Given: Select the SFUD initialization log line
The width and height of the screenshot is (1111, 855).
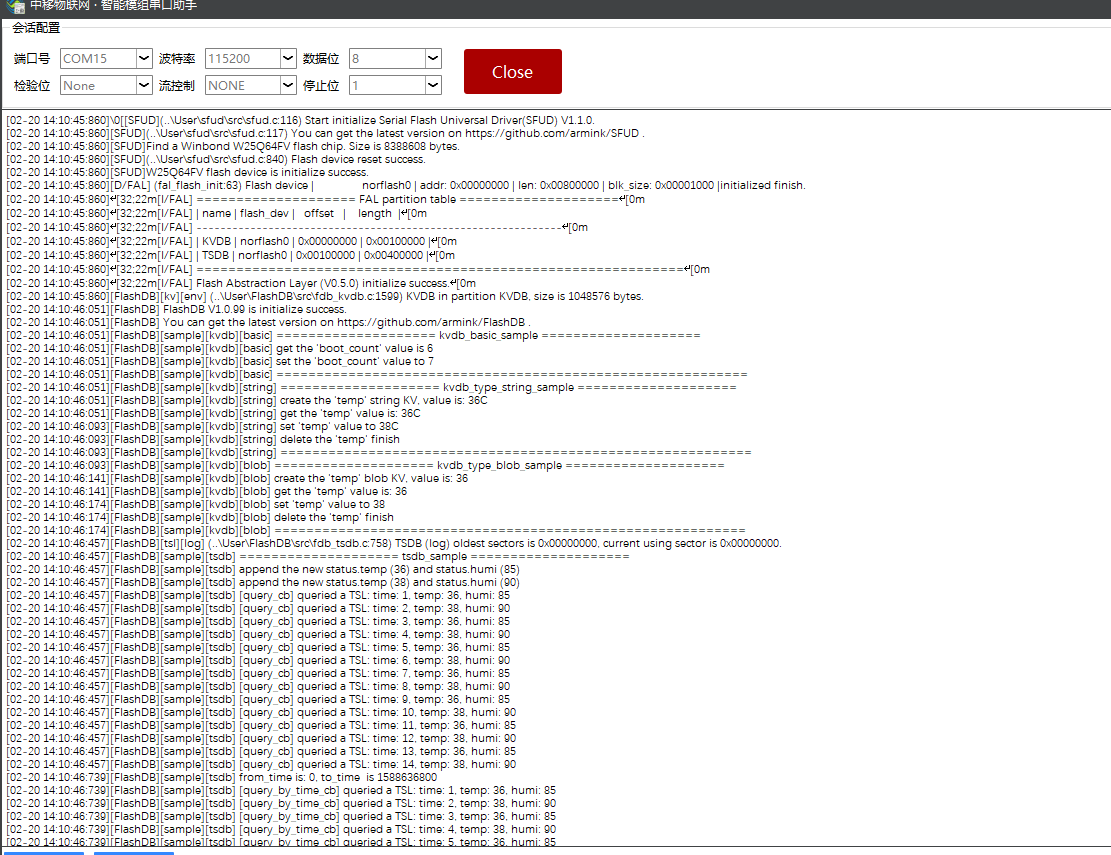Looking at the screenshot, I should [300, 119].
